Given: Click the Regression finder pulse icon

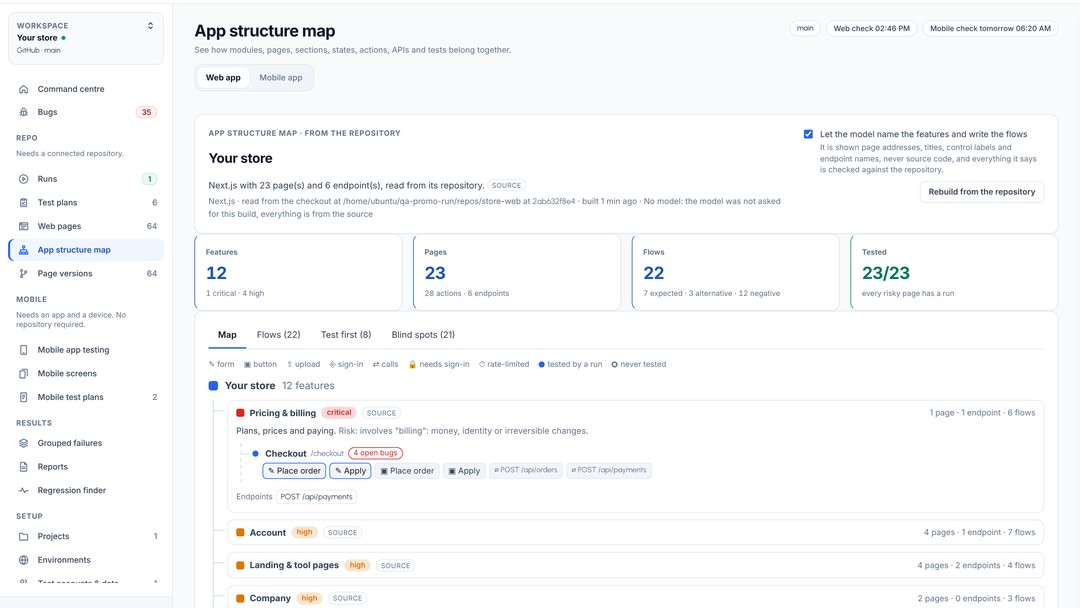Looking at the screenshot, I should pos(23,490).
